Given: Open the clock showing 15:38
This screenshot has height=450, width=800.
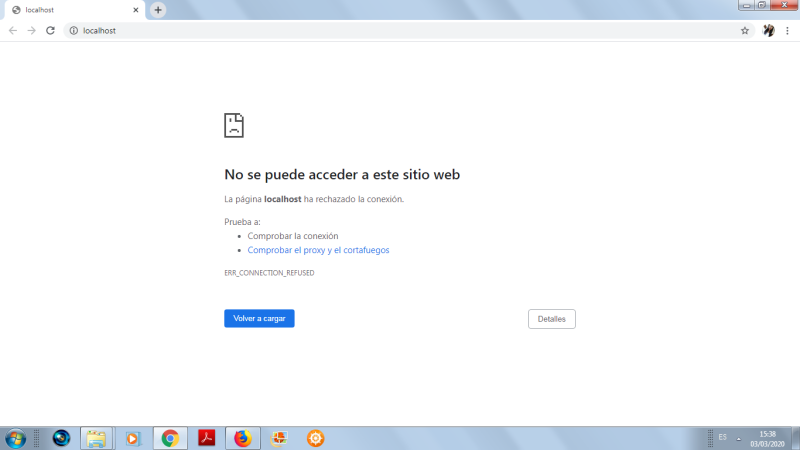Looking at the screenshot, I should (767, 439).
